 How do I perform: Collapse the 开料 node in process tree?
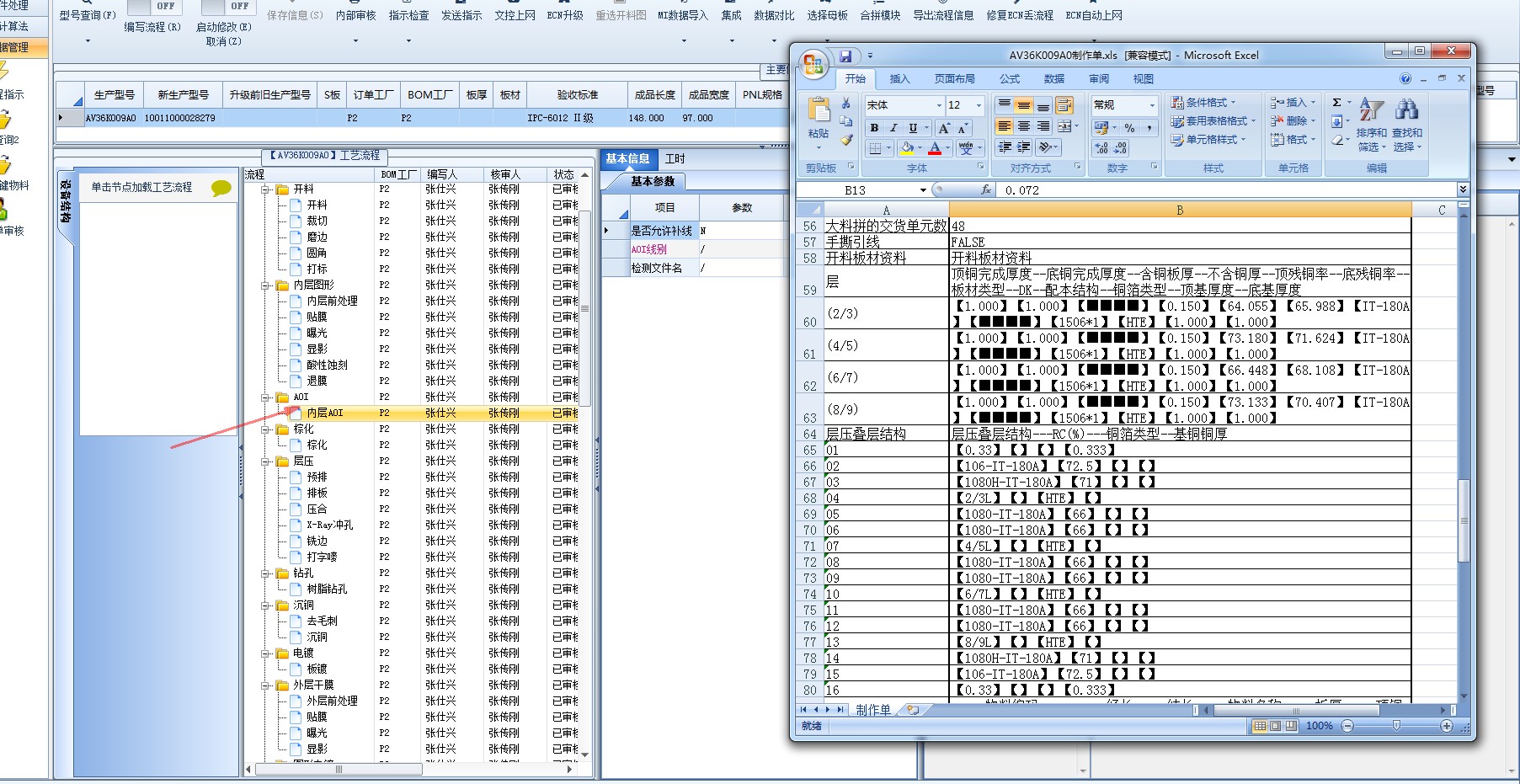click(266, 189)
